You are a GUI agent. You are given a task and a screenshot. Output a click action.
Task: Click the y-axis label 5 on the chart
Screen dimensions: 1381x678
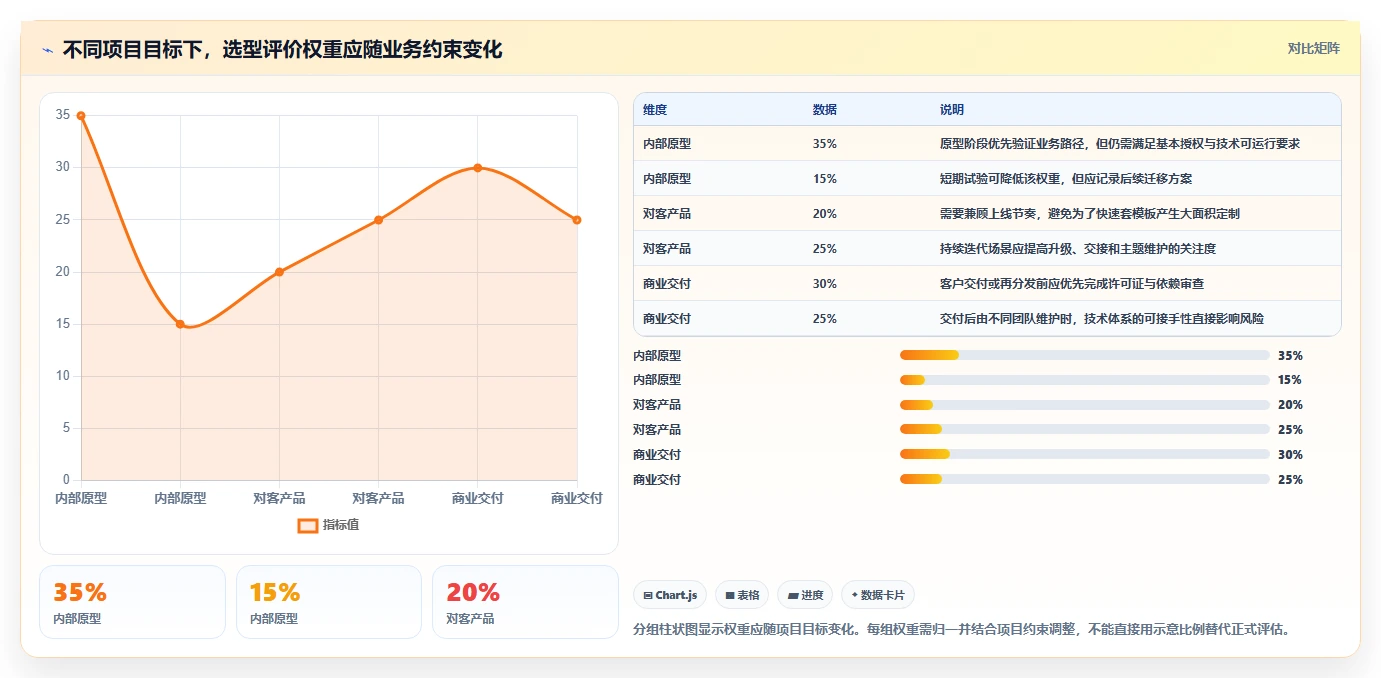[x=66, y=428]
